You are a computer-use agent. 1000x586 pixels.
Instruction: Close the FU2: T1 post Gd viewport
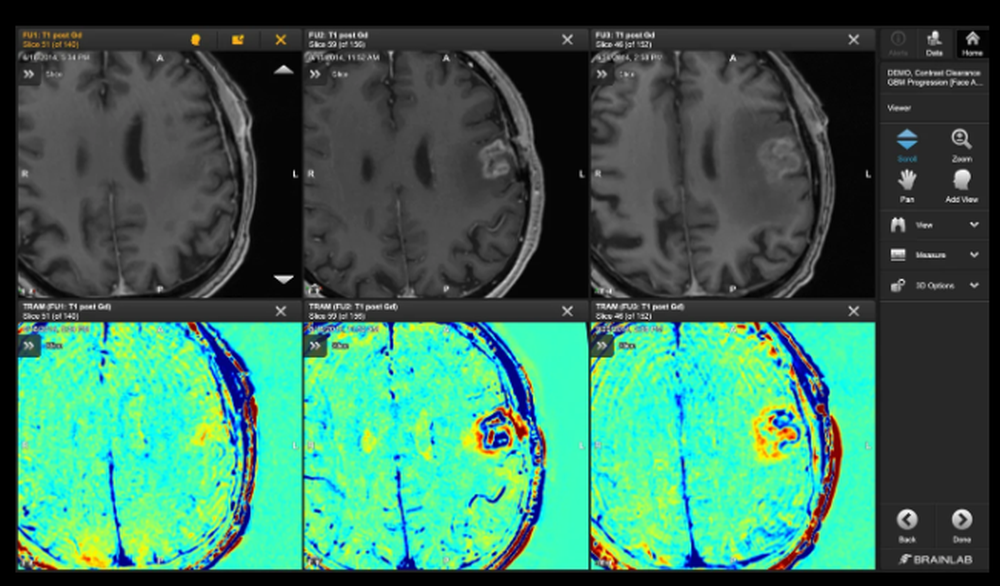pos(566,39)
